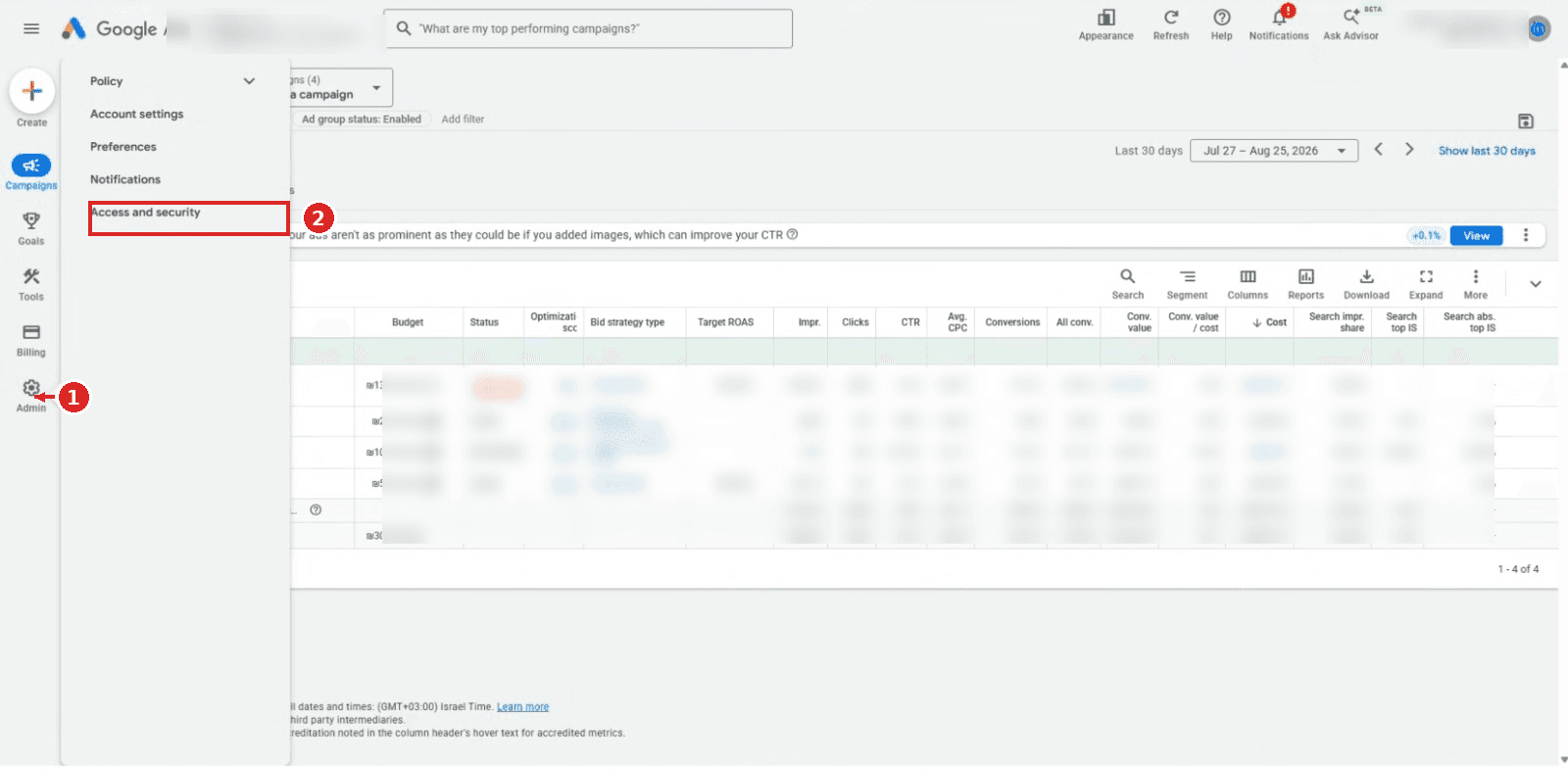The image size is (1568, 769).
Task: Open the Learn more link
Action: pyautogui.click(x=522, y=707)
